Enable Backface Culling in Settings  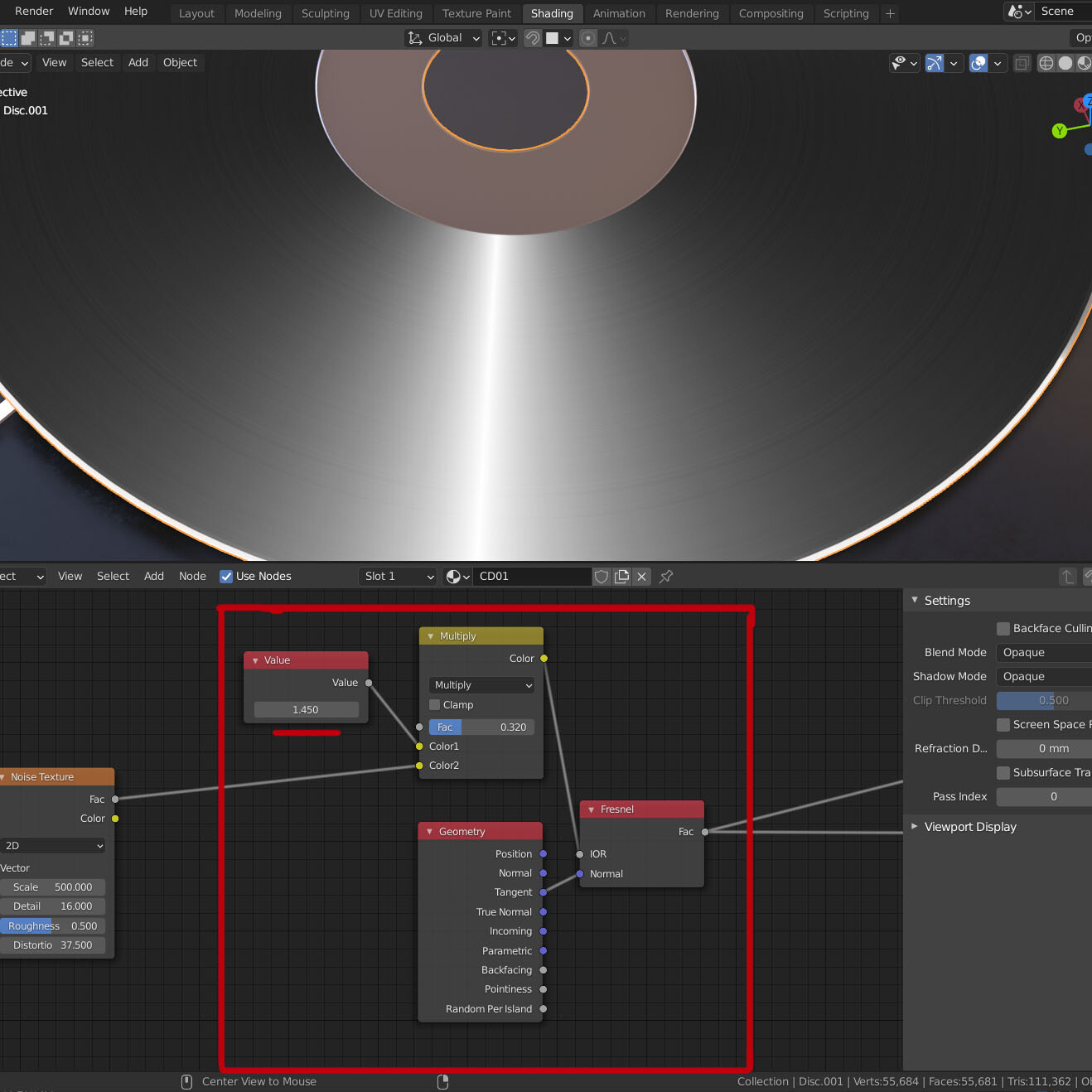[1003, 629]
